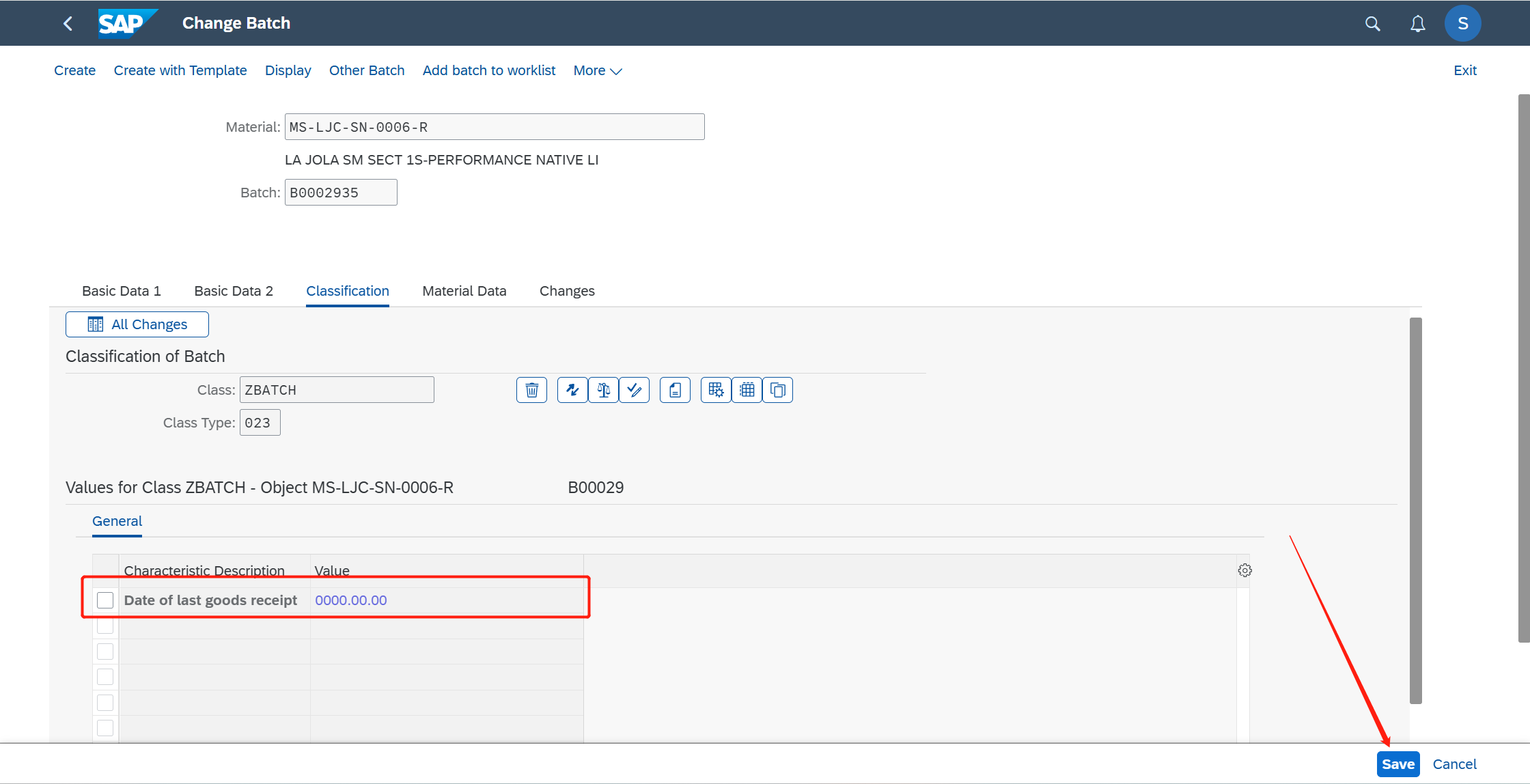This screenshot has height=784, width=1530.
Task: Click the trash delete assignment icon
Action: pos(531,390)
